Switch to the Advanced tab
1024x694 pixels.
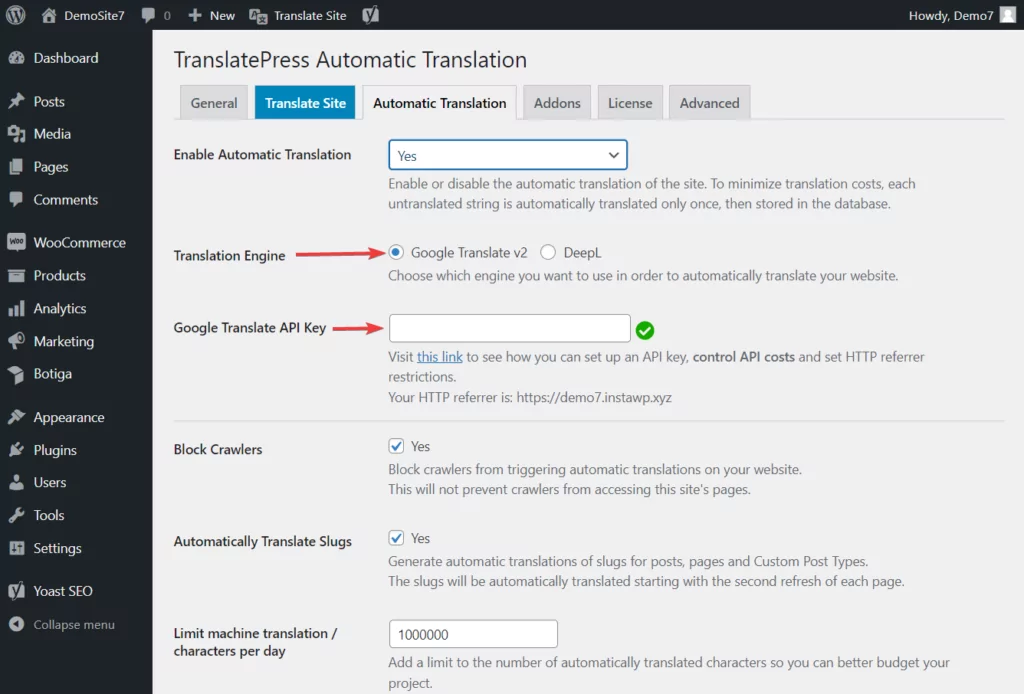tap(709, 103)
